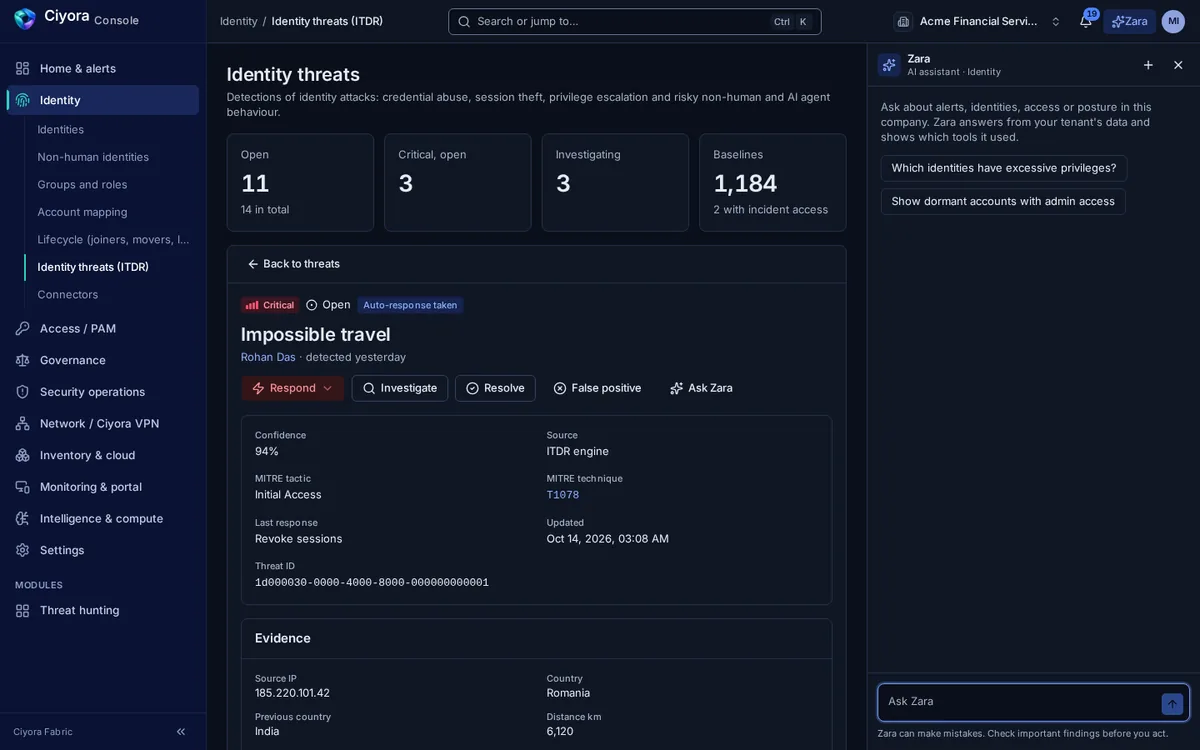The width and height of the screenshot is (1200, 750).
Task: Click the Ciyora Fabric footer label
Action: point(43,732)
